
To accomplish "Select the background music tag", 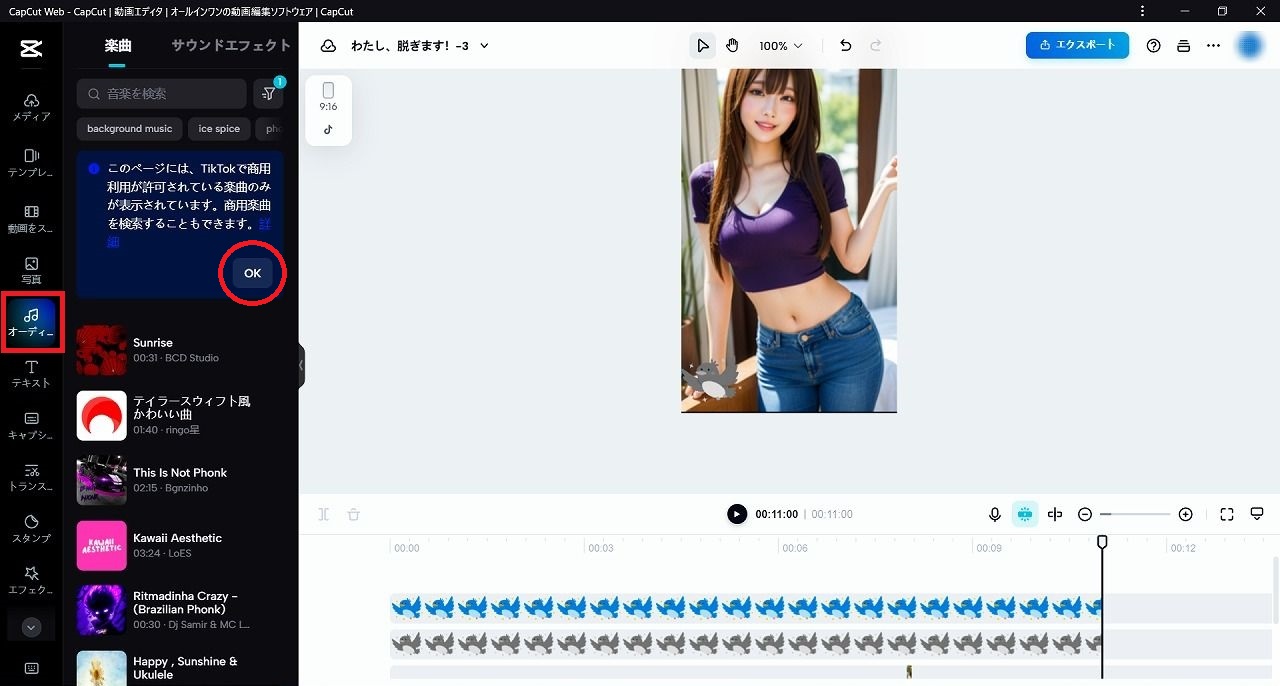I will 129,129.
